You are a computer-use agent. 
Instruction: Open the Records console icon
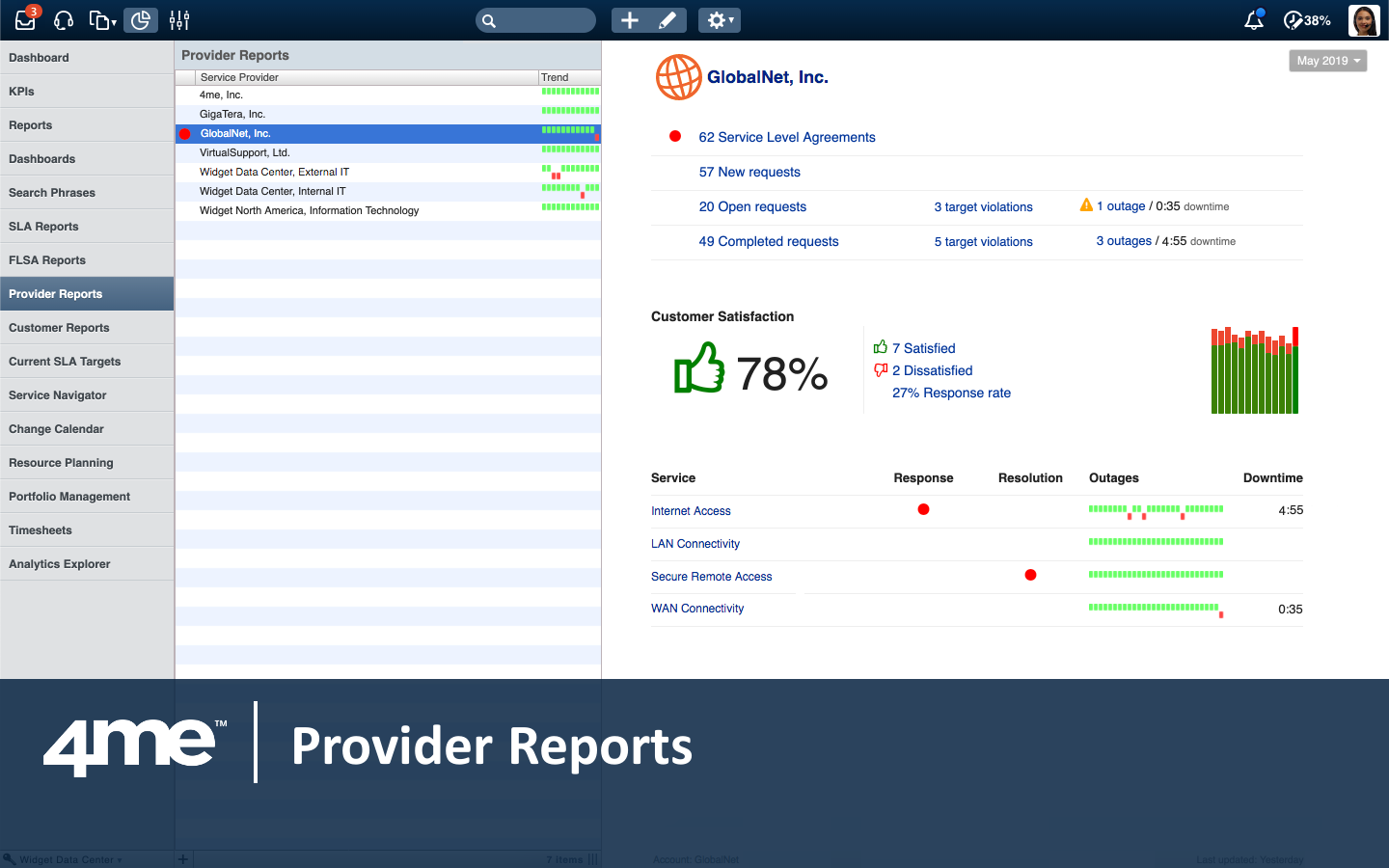coord(101,20)
